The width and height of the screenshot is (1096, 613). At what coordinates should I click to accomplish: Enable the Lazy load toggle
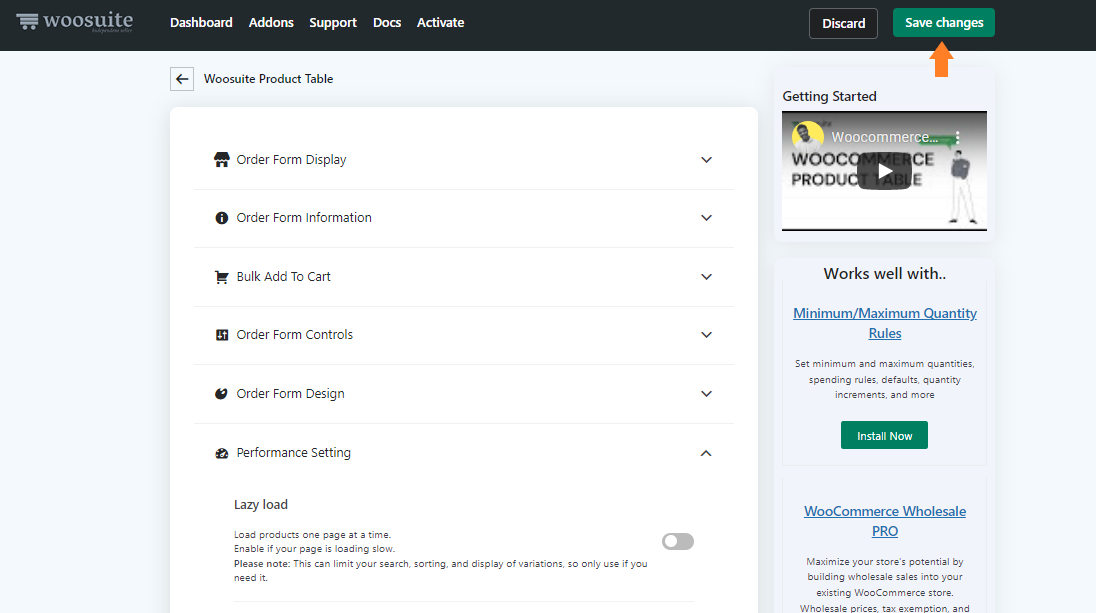click(x=677, y=541)
